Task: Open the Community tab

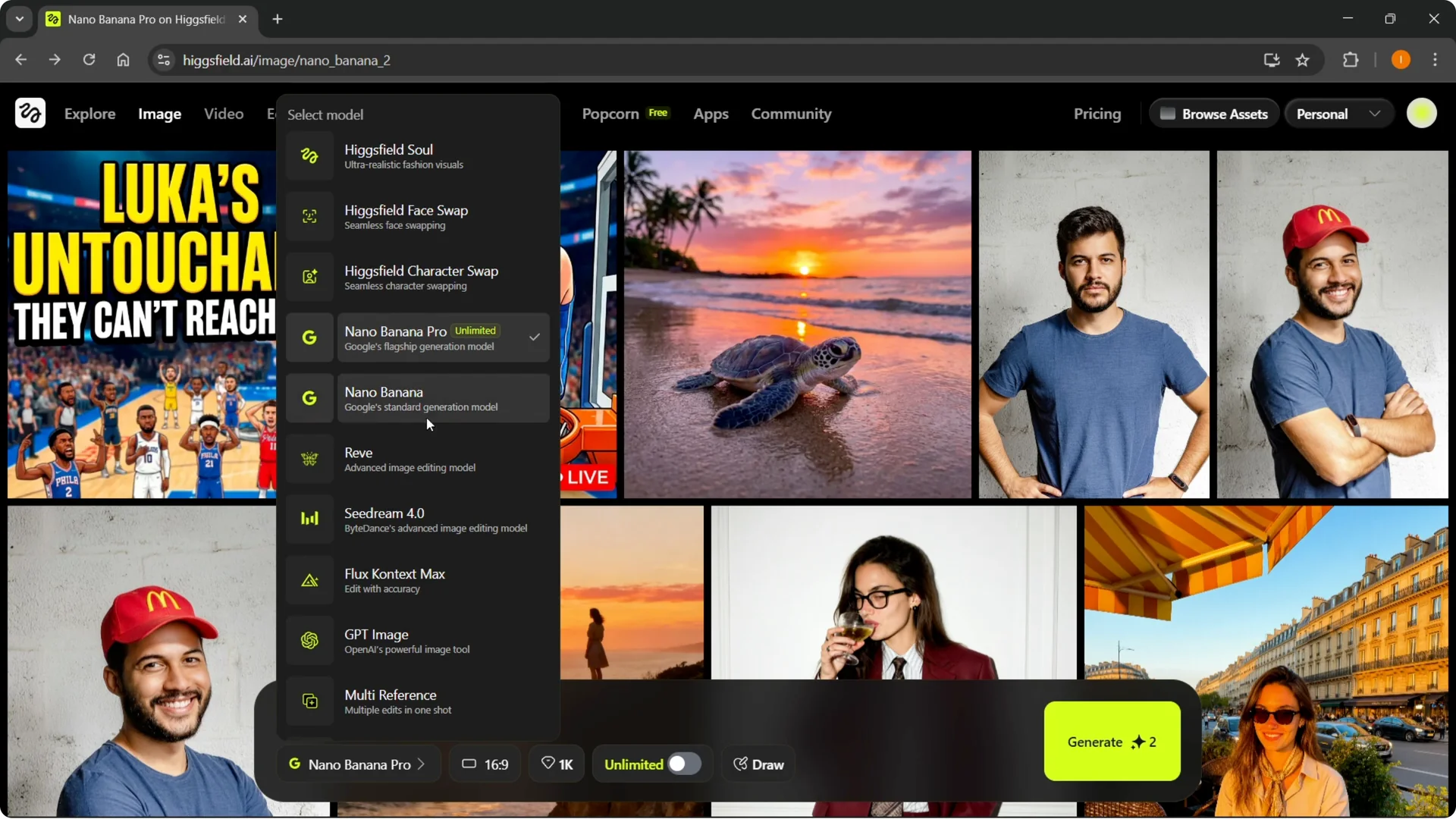Action: pos(791,114)
